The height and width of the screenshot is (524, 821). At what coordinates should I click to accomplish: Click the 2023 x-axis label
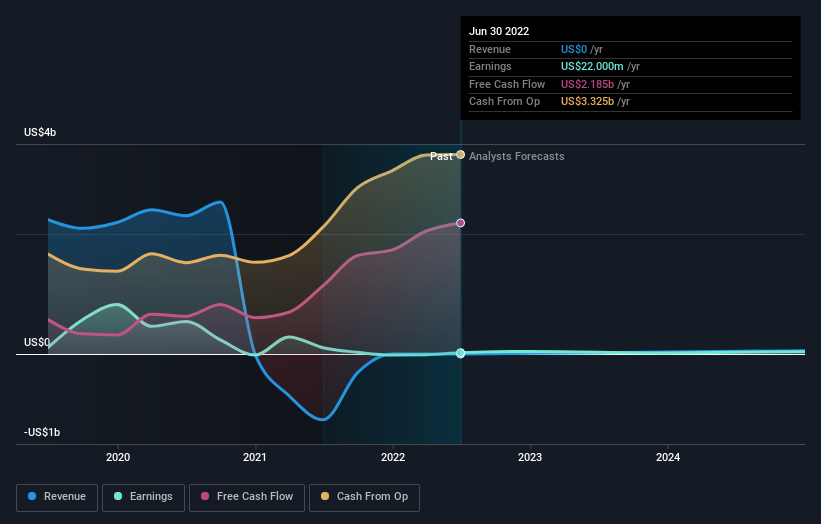point(530,457)
